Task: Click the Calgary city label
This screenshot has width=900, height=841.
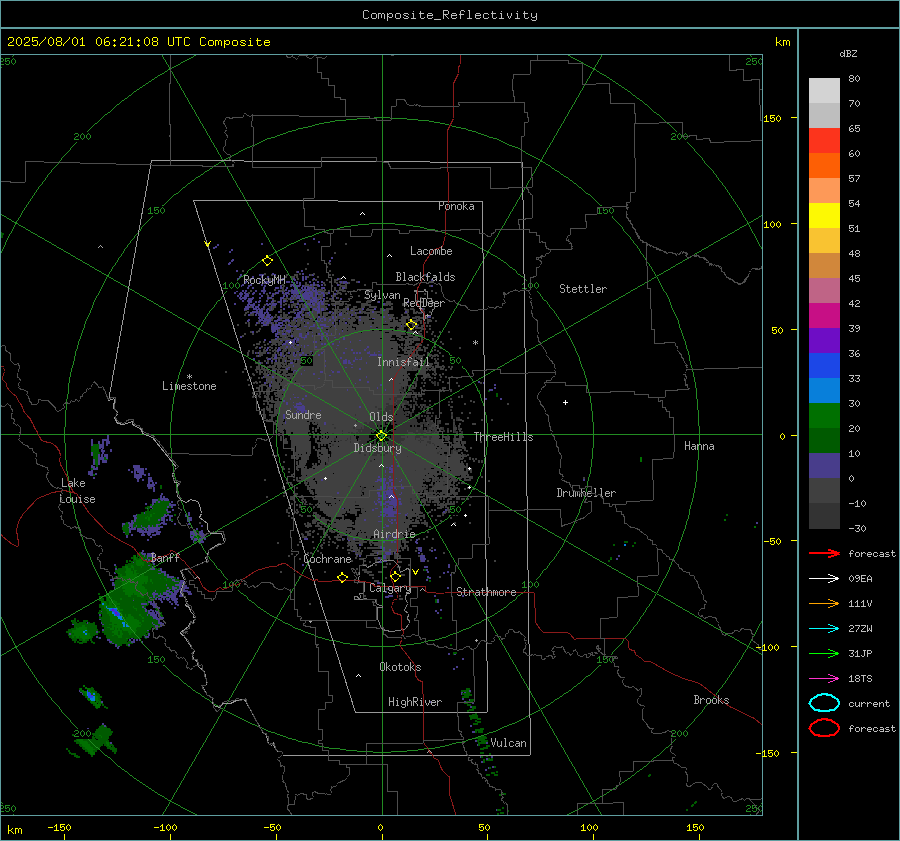Action: click(x=390, y=588)
